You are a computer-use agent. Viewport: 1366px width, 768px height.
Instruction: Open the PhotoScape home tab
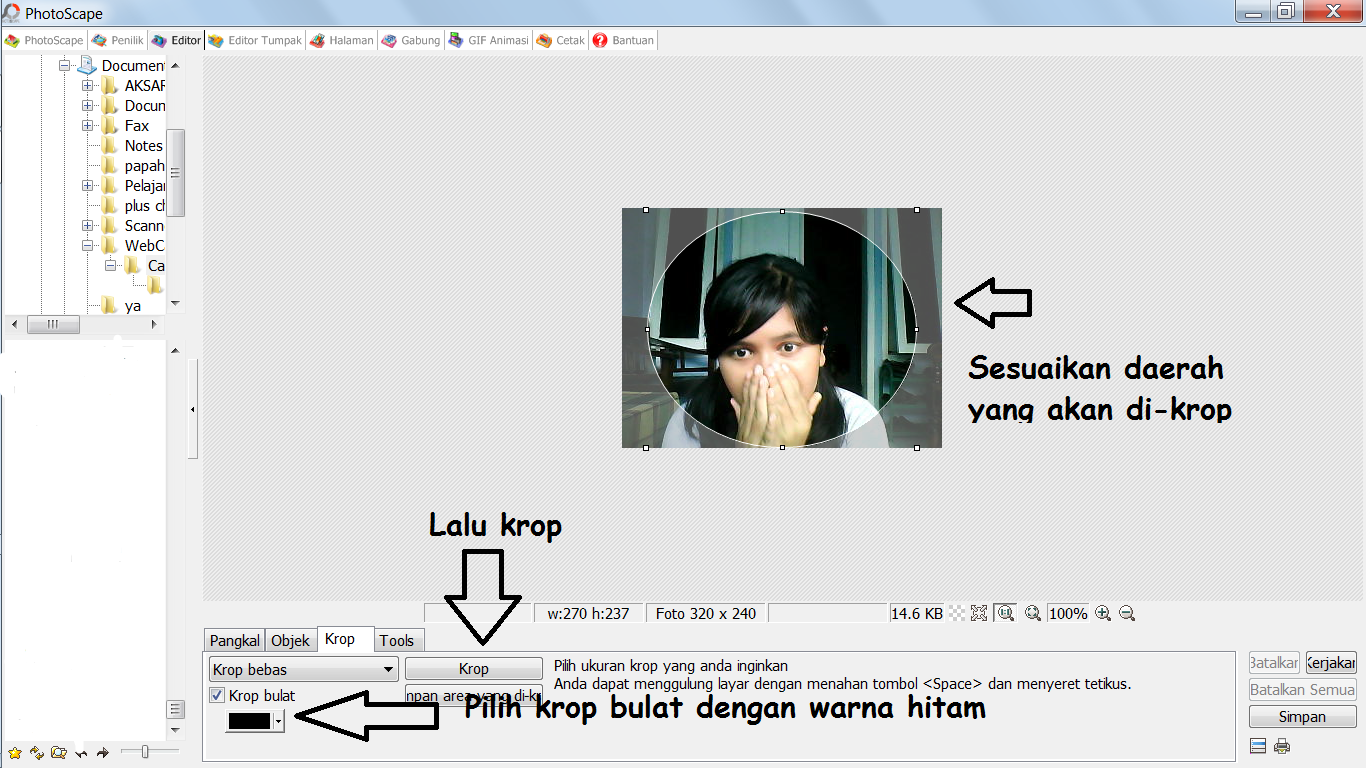point(44,41)
